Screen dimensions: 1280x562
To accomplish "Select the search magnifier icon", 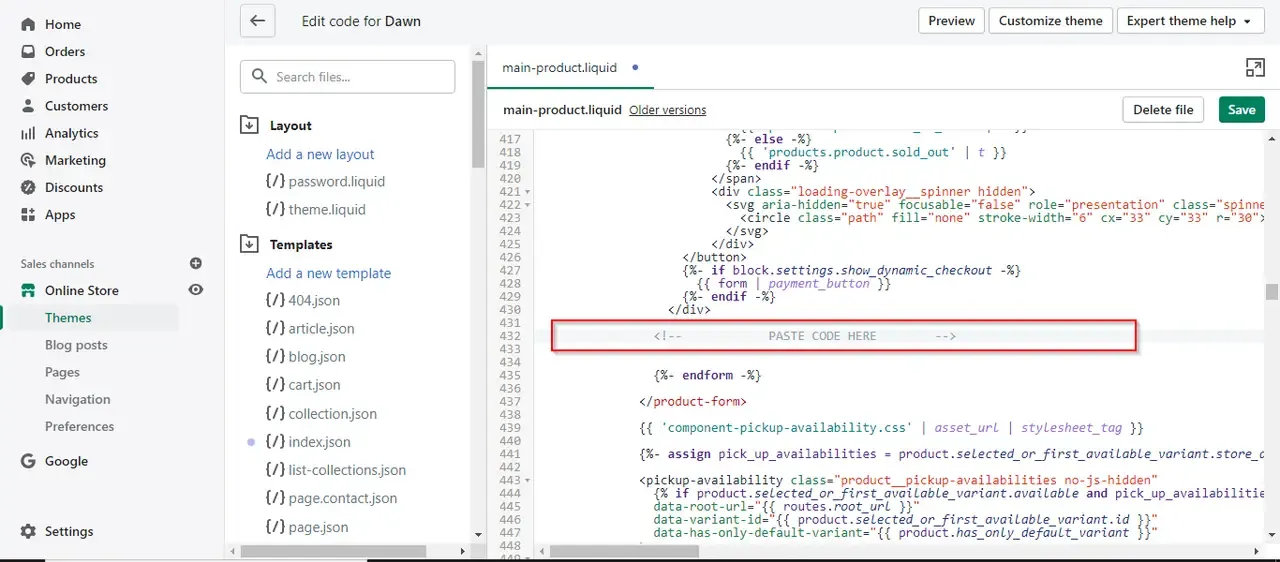I will [x=260, y=76].
